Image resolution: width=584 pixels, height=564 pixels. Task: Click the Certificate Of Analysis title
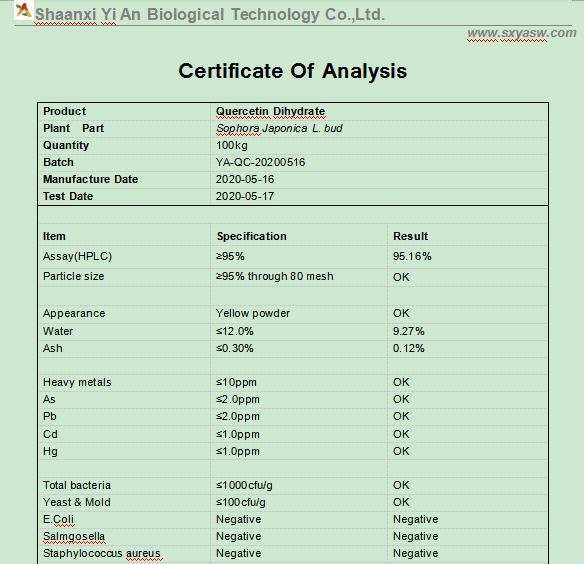[x=293, y=71]
